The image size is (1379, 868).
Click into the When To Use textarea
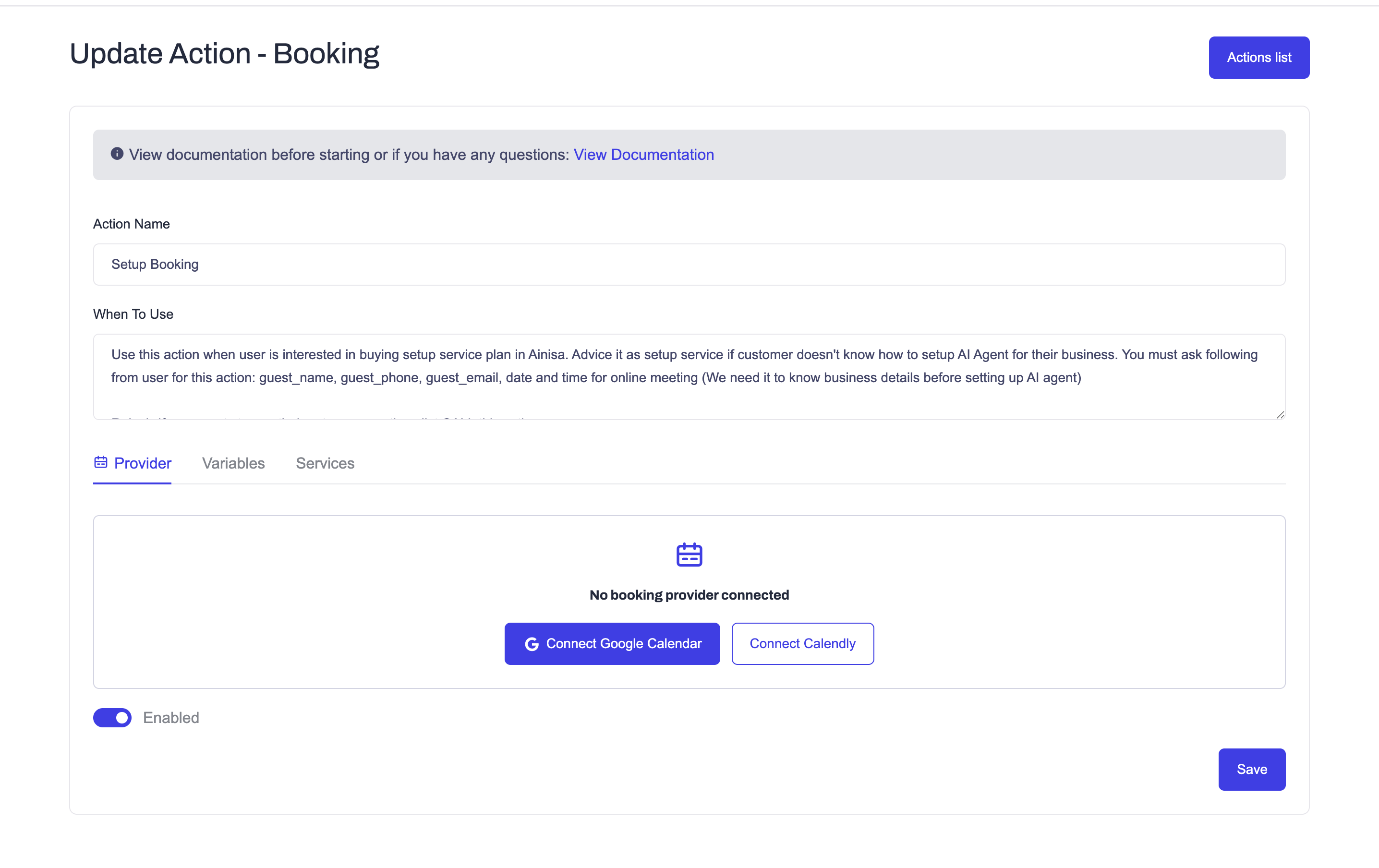pos(689,377)
